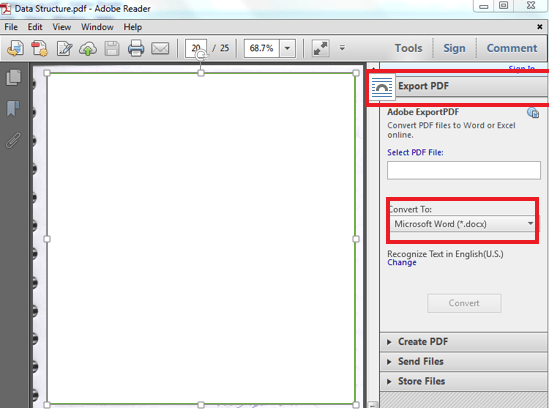
Task: Select the edit/sign document toolbar icon
Action: tap(64, 49)
